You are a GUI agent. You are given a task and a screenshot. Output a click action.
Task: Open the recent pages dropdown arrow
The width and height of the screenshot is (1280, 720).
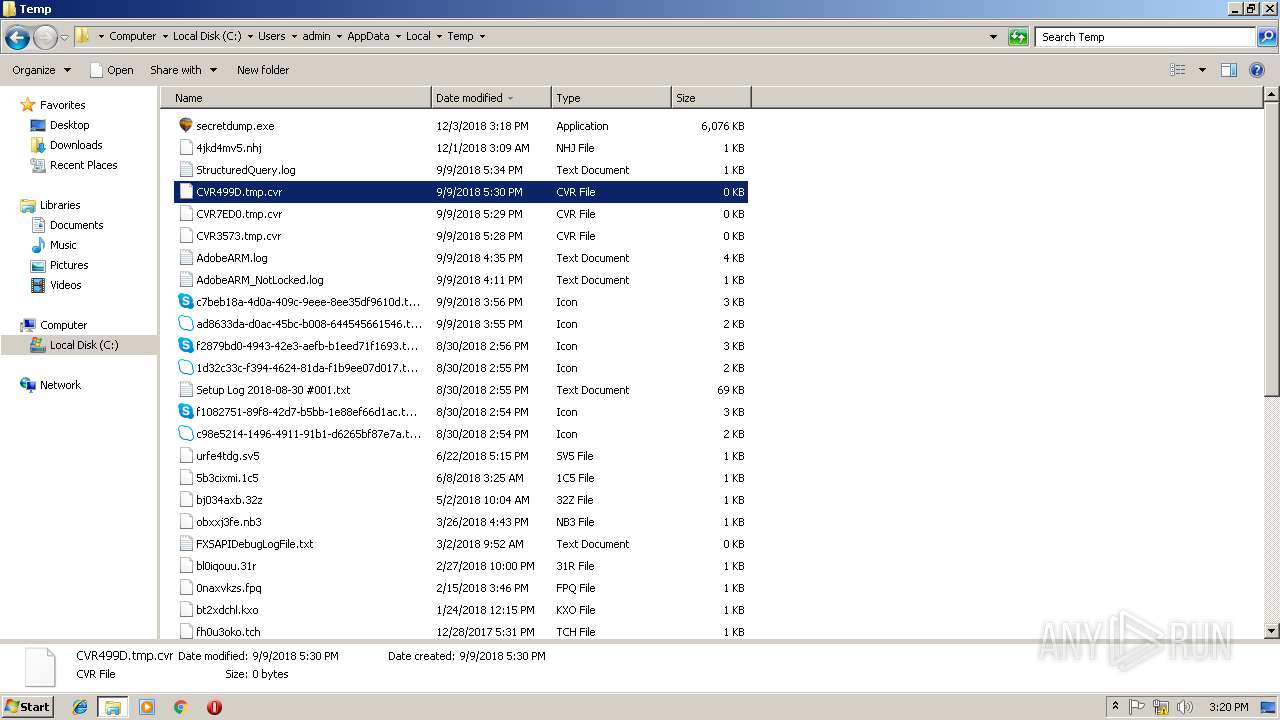(64, 38)
